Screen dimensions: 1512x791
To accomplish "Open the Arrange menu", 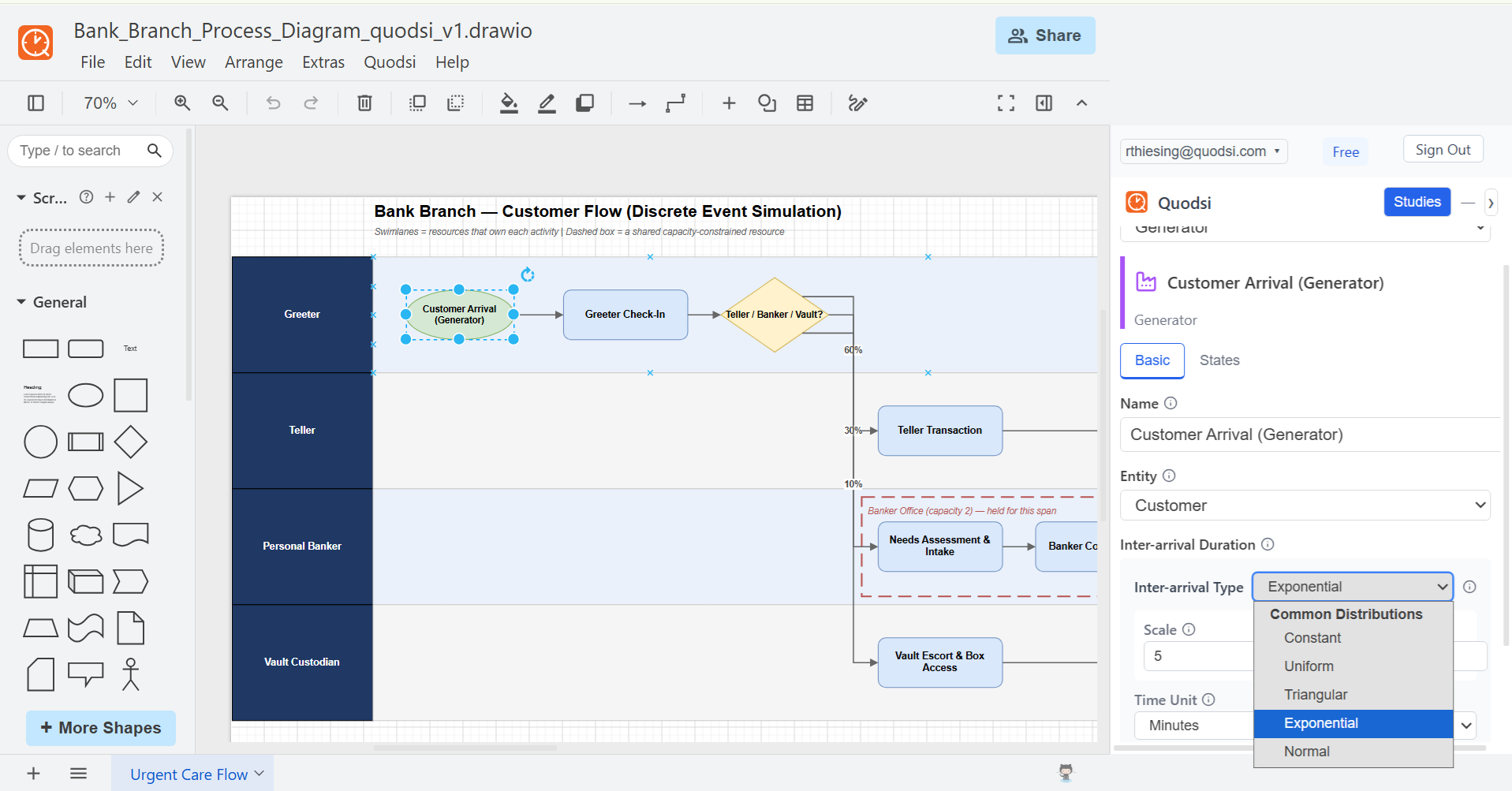I will (x=254, y=62).
